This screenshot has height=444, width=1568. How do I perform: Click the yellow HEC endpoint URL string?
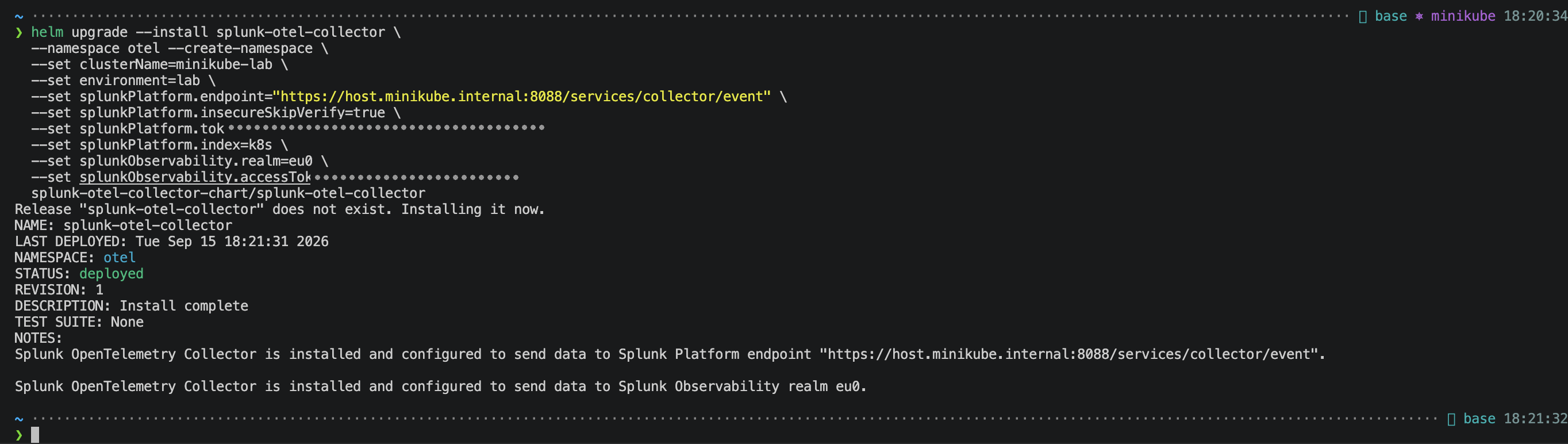522,97
